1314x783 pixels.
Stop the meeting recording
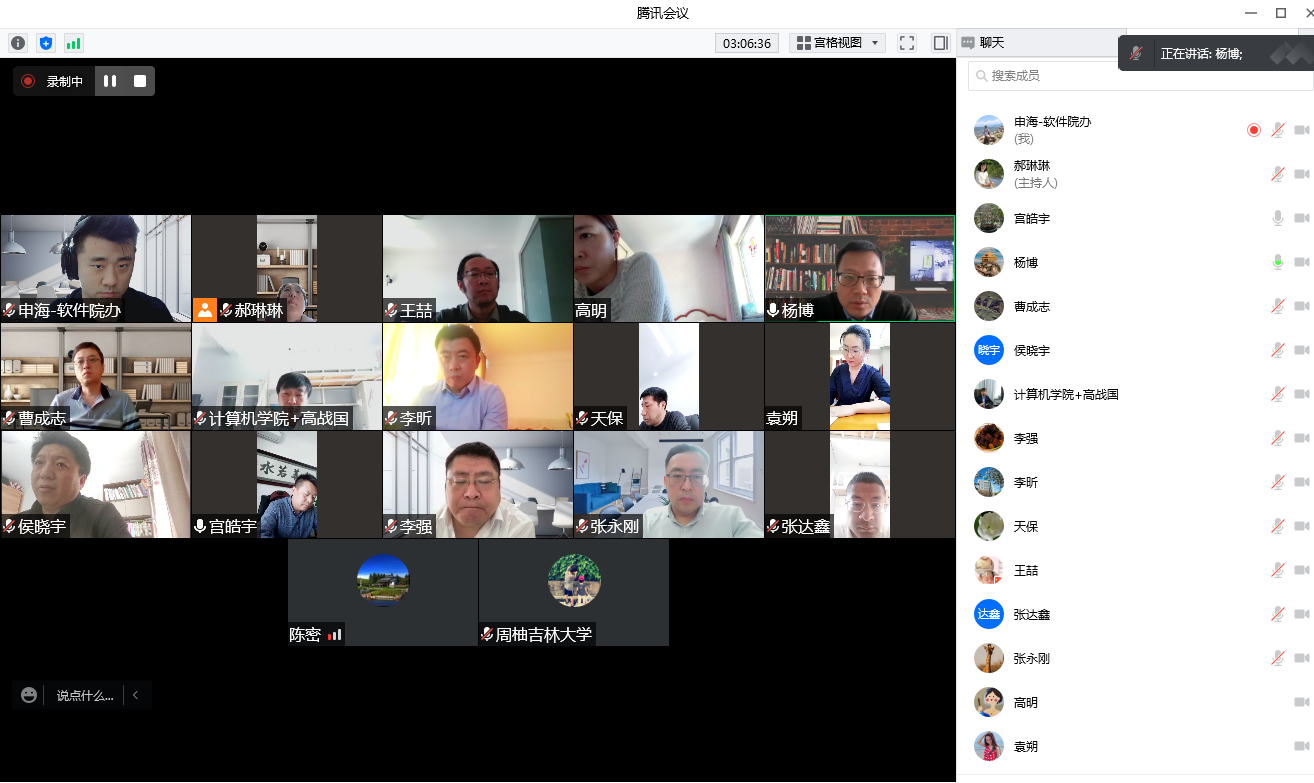[x=140, y=81]
